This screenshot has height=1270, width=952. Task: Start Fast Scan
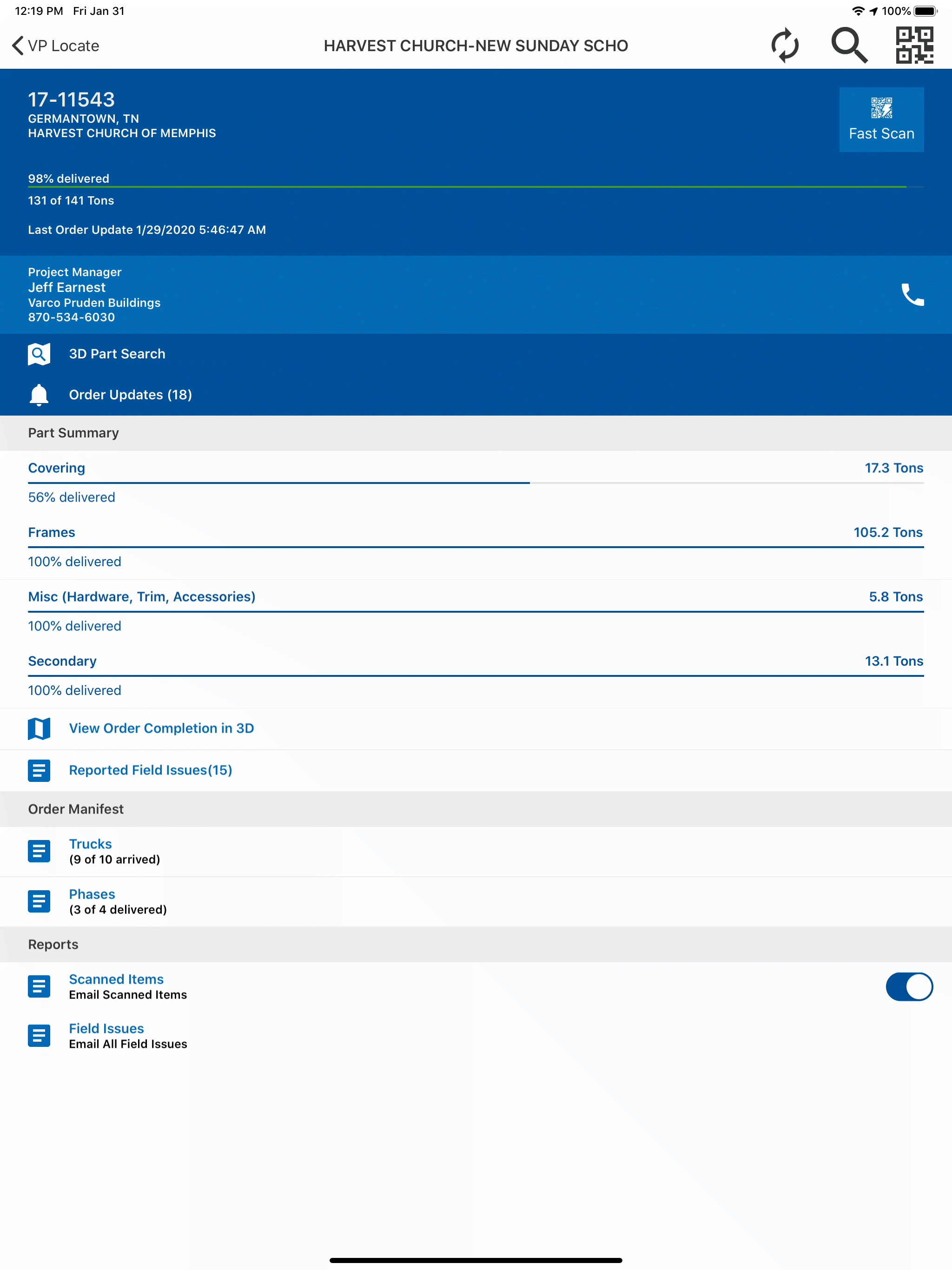pyautogui.click(x=881, y=119)
